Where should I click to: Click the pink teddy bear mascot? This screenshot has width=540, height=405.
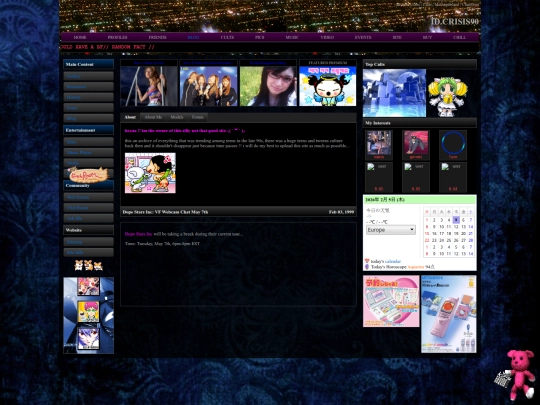[x=518, y=374]
